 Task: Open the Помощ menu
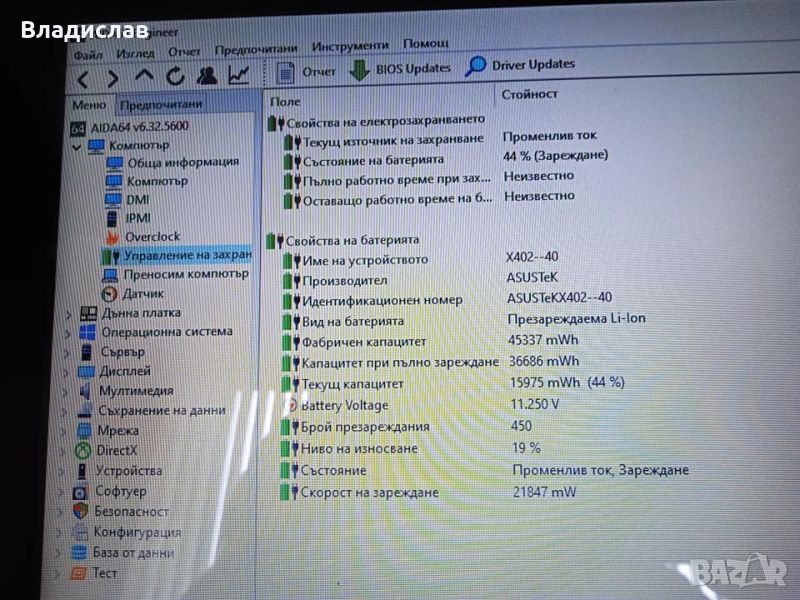click(x=426, y=43)
